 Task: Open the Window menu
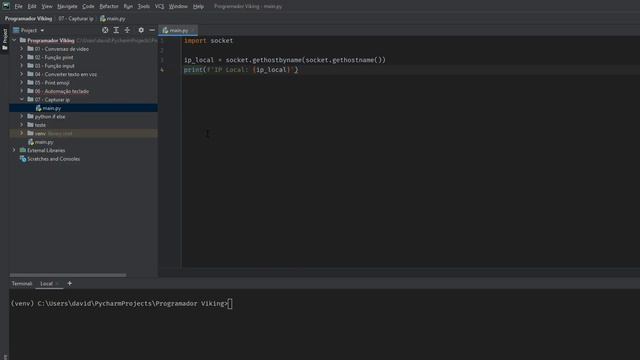coord(178,7)
